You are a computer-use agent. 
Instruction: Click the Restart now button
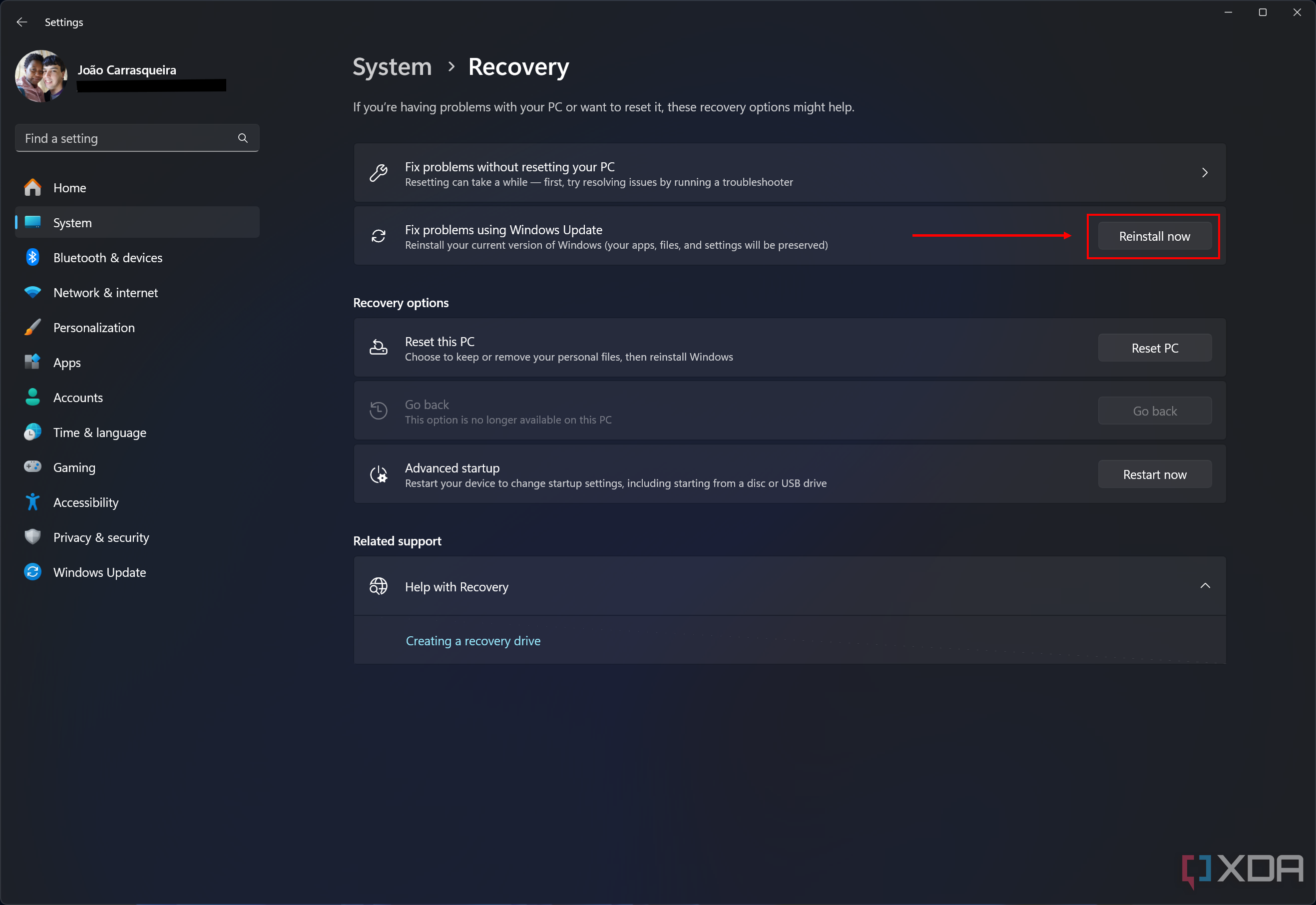[x=1154, y=474]
